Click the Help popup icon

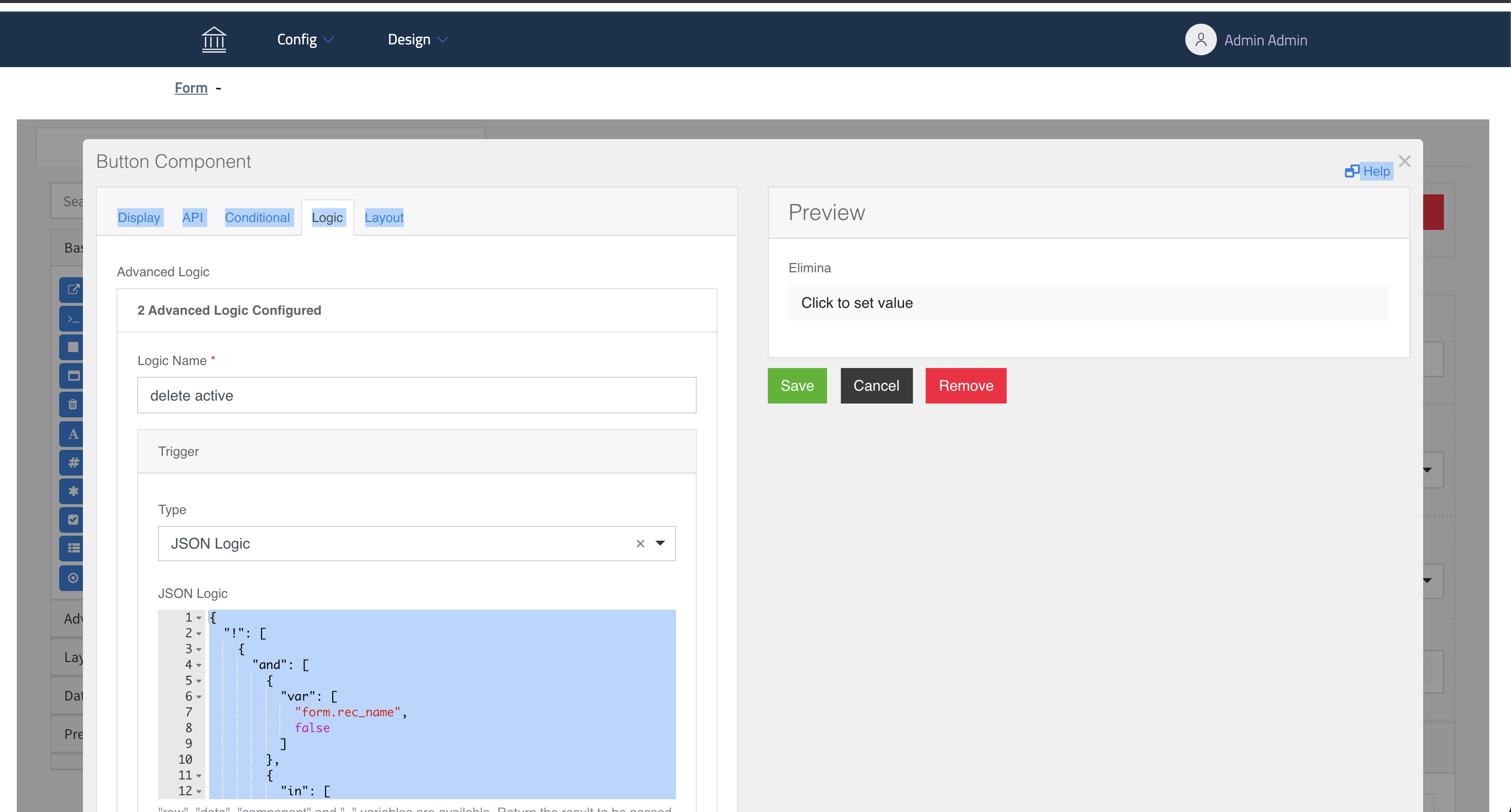[x=1352, y=171]
